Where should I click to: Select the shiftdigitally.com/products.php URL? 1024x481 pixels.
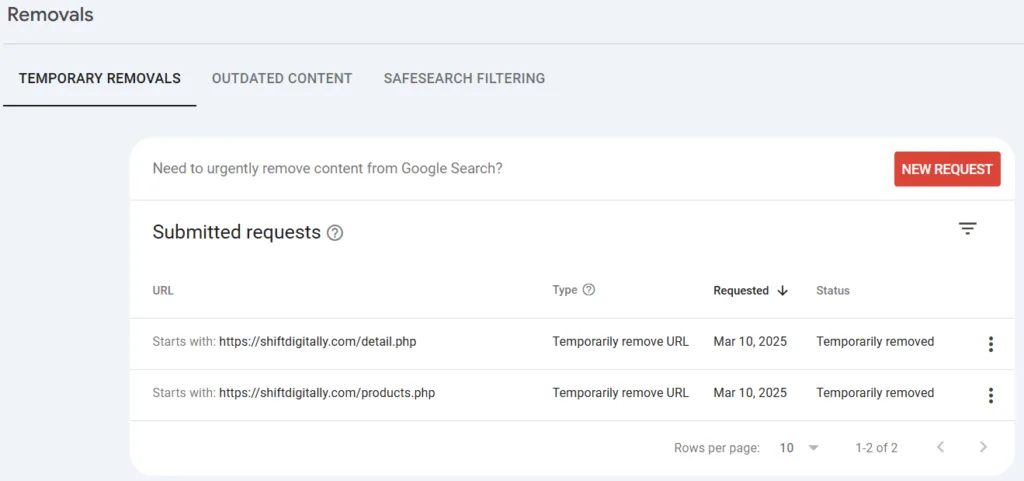[327, 393]
